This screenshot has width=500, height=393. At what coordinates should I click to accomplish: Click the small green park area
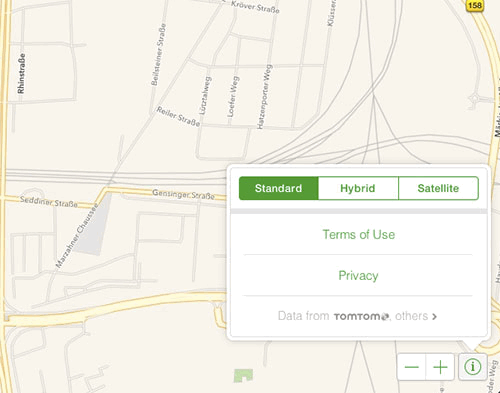pos(243,375)
